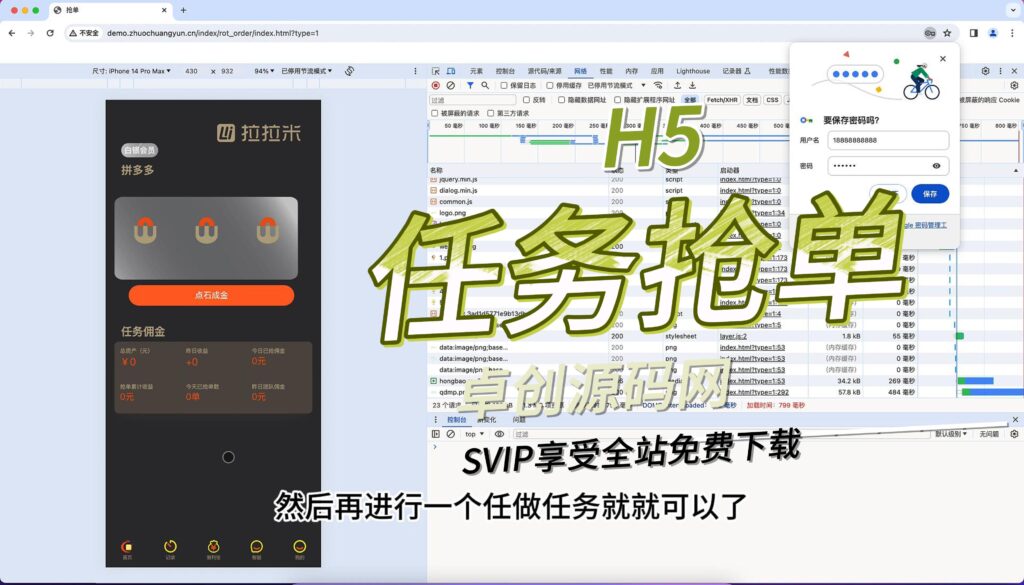Viewport: 1024px width, 585px height.
Task: Check the 第三方请求 checkbox
Action: click(490, 113)
